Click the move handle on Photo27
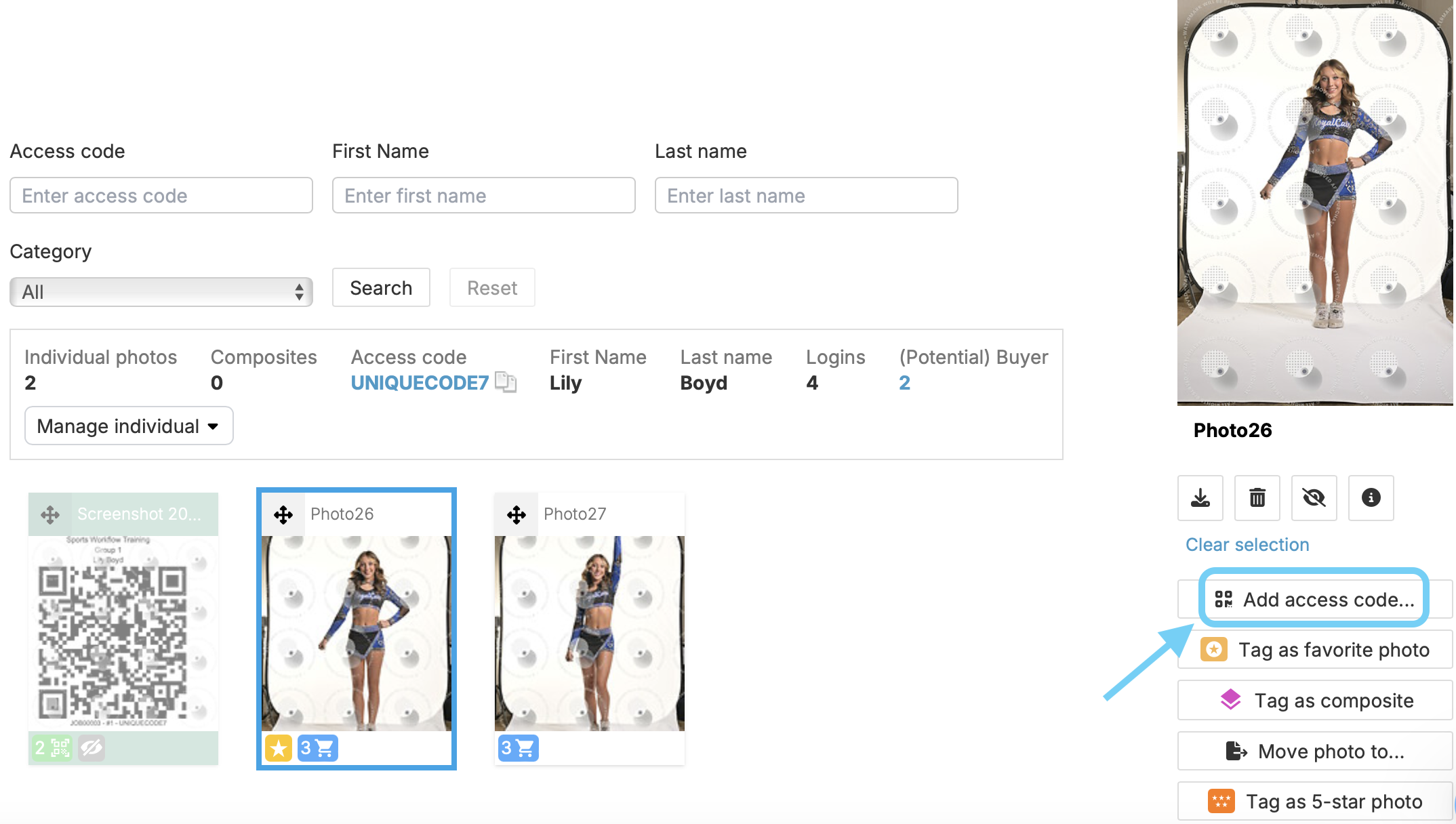The width and height of the screenshot is (1456, 824). coord(517,514)
